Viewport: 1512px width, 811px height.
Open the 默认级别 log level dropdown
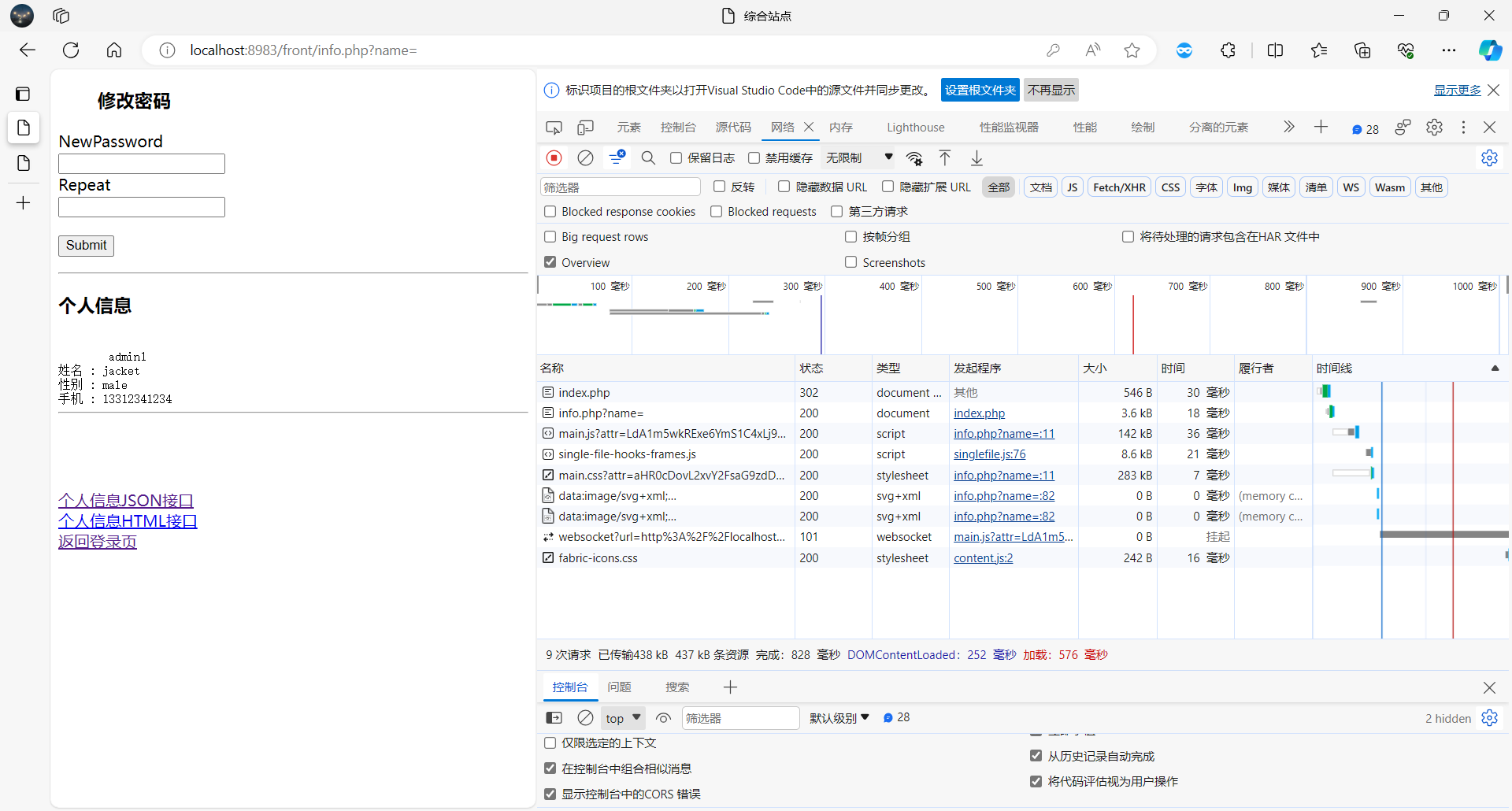[x=838, y=717]
